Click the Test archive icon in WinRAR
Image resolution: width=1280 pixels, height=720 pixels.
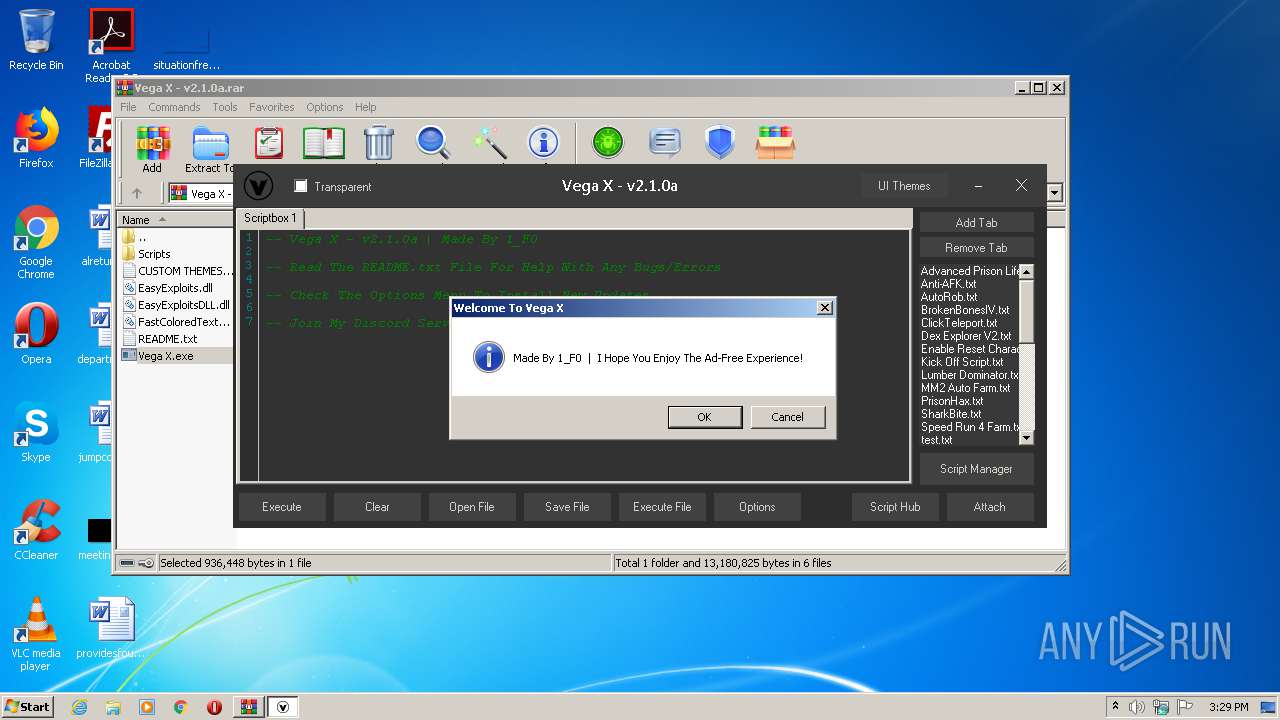coord(268,143)
